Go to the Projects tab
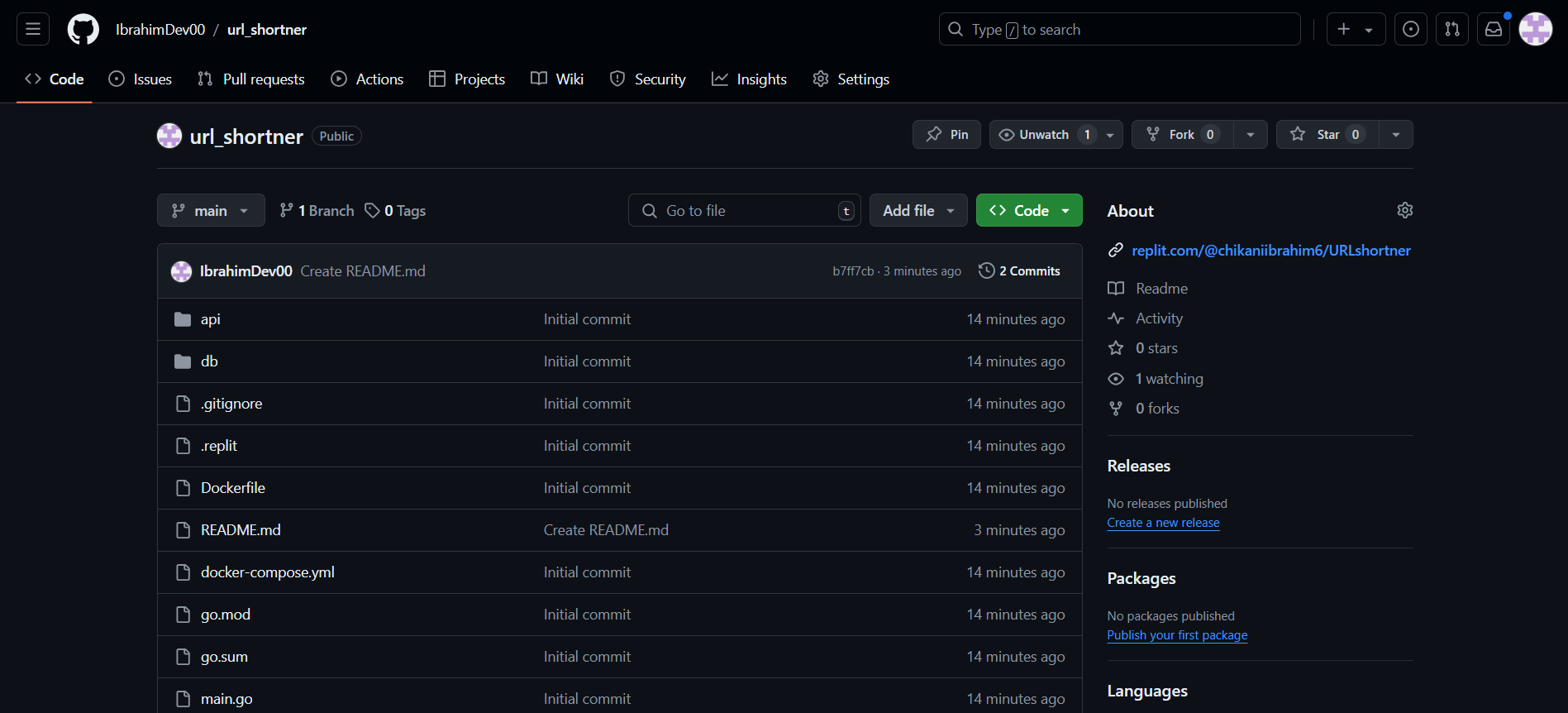This screenshot has width=1568, height=713. (467, 79)
